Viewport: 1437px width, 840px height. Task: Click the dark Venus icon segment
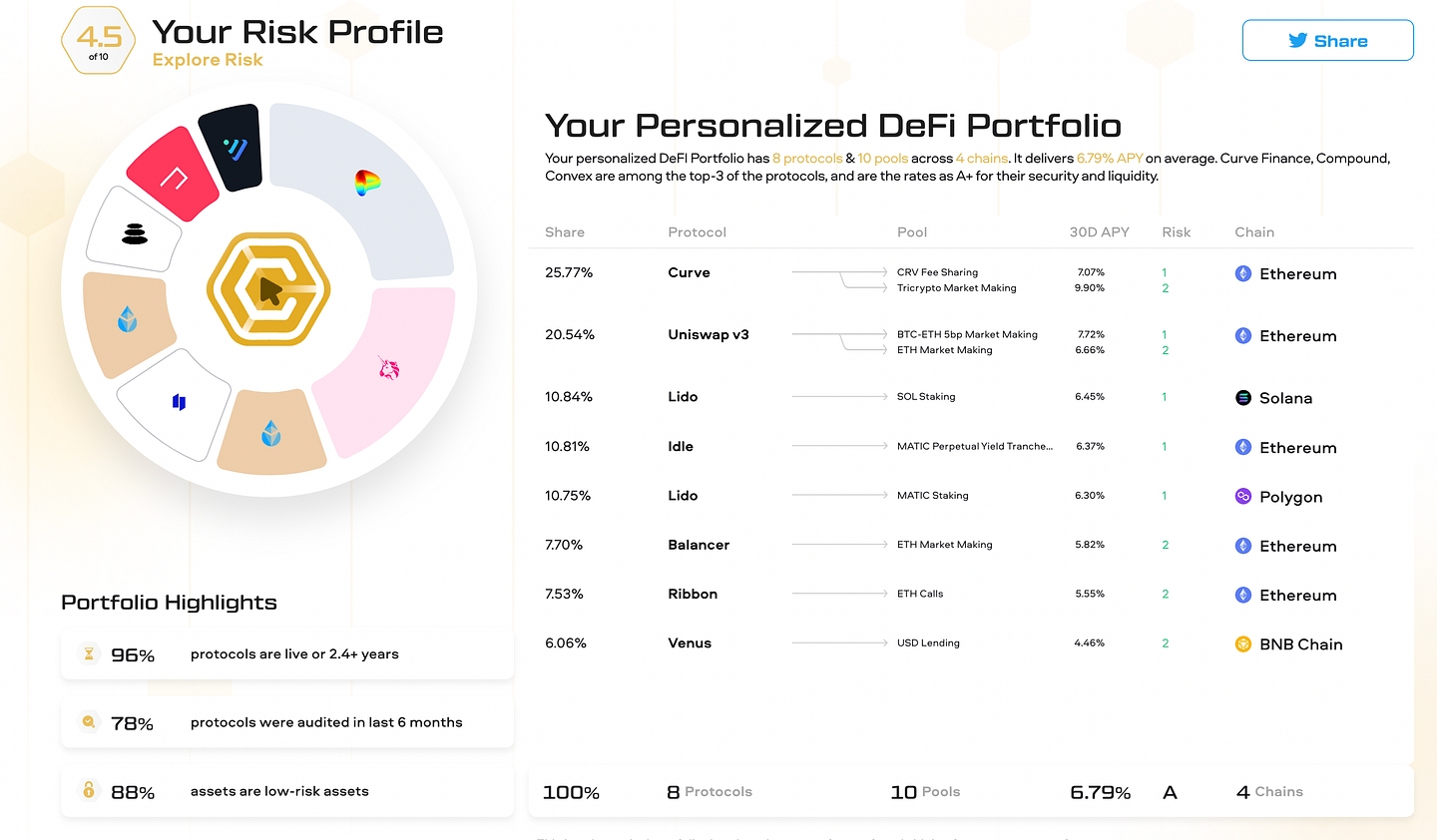[235, 150]
